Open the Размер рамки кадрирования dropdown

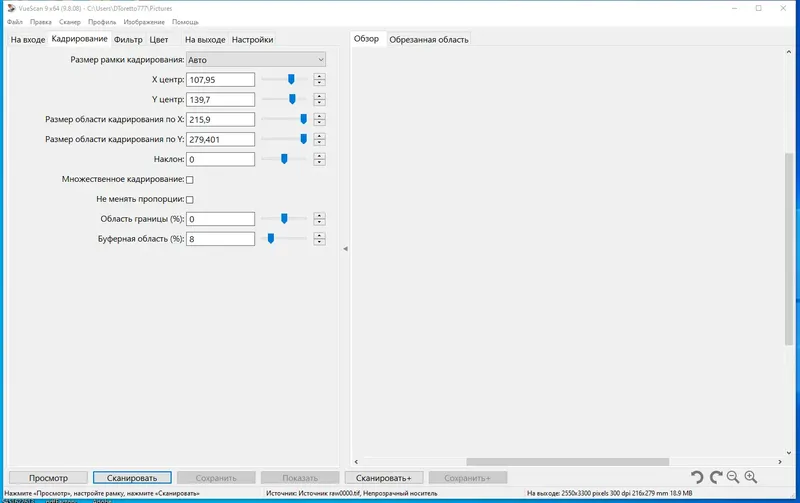tap(256, 60)
